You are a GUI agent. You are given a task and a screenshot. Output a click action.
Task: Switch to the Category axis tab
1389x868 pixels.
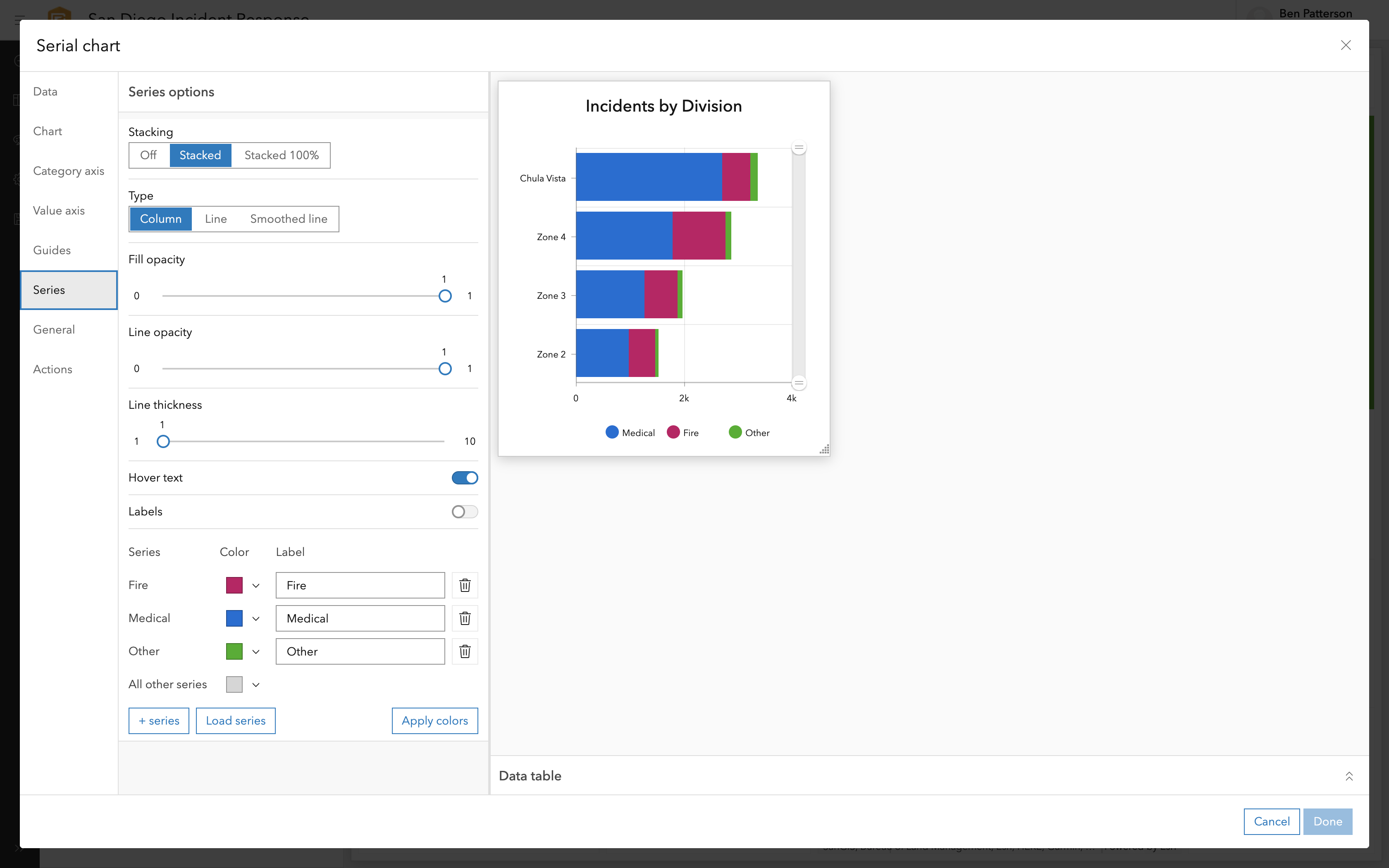(x=68, y=170)
